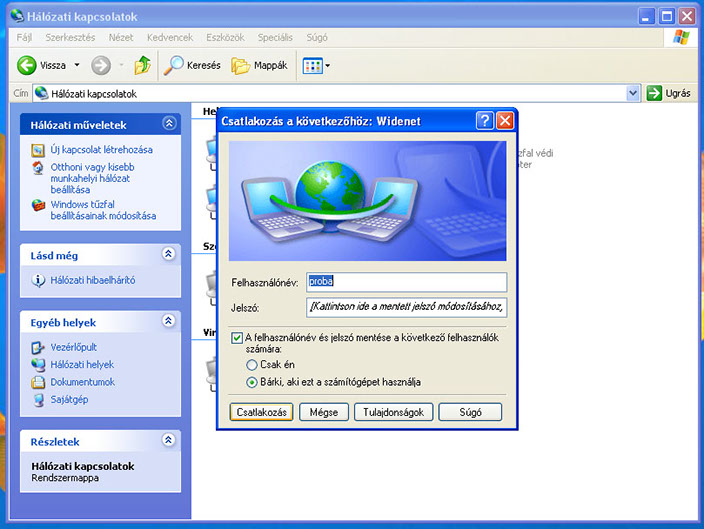Collapse the Lásd még panel

click(x=168, y=254)
